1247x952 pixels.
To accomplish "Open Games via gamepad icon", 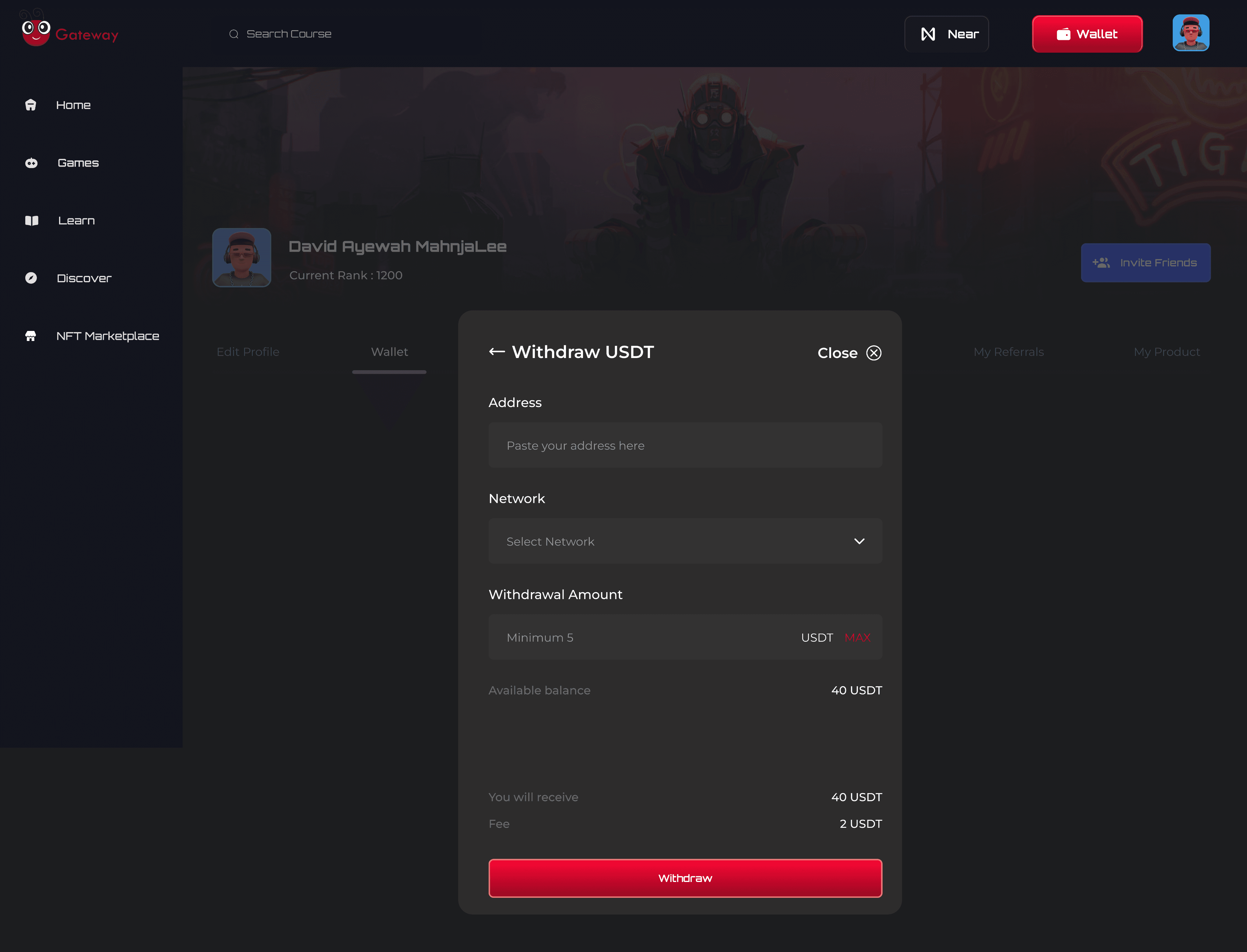I will [x=31, y=163].
